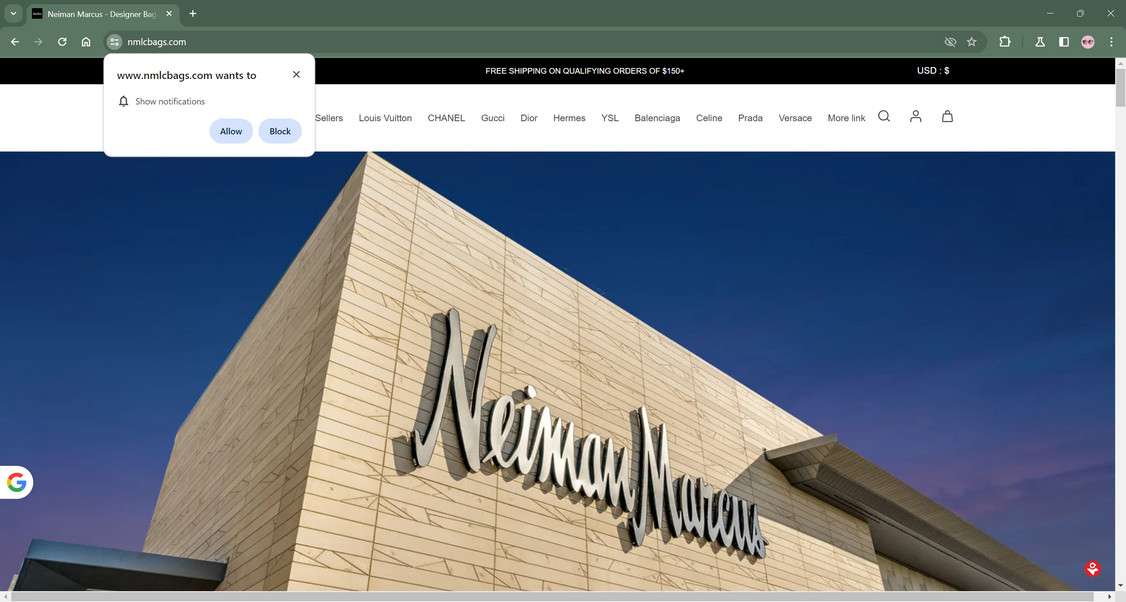Click the red chat support icon

click(1092, 568)
